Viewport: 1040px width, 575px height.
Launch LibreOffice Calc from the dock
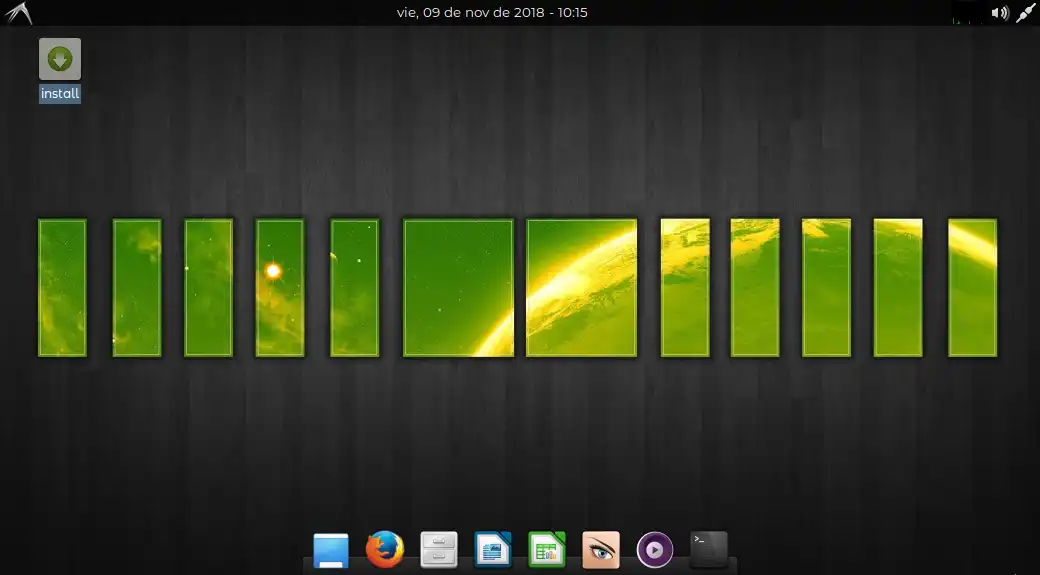click(x=547, y=550)
